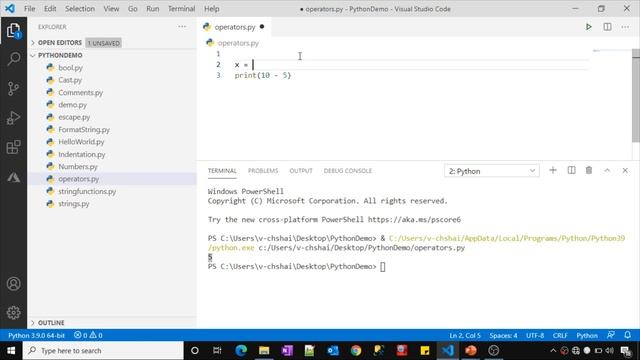Screen dimensions: 640x360
Task: Switch to the Debug Console tab
Action: pyautogui.click(x=348, y=171)
